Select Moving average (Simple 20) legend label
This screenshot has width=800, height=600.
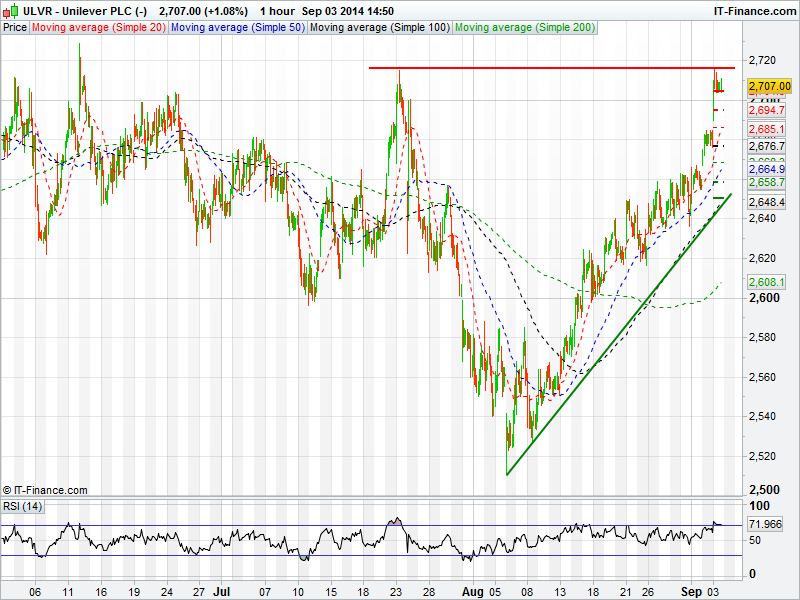(98, 27)
